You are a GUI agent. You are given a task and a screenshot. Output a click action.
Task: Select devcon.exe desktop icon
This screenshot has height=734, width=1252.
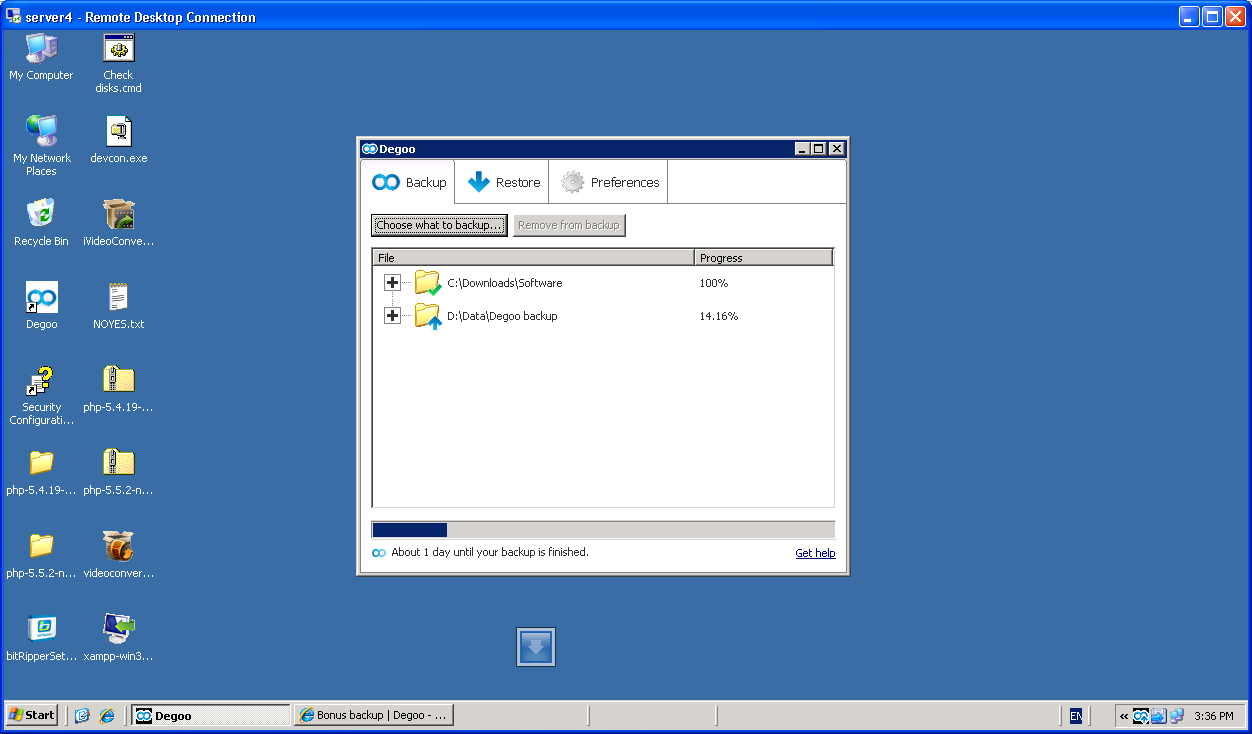pos(118,131)
